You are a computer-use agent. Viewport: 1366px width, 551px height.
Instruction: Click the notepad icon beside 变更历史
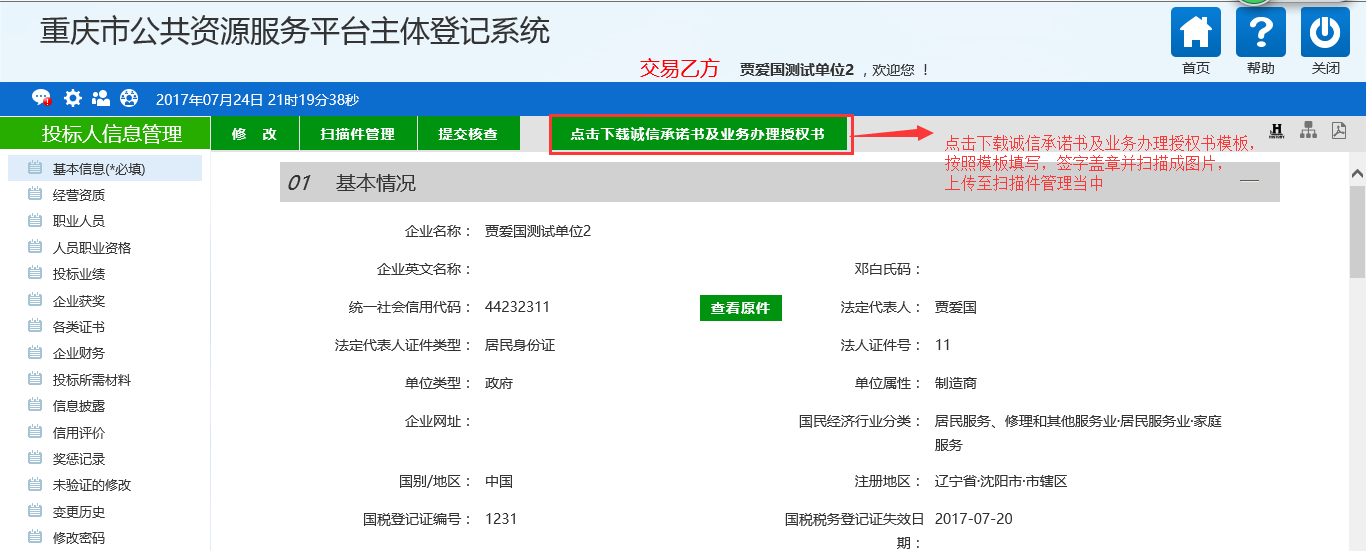click(35, 511)
